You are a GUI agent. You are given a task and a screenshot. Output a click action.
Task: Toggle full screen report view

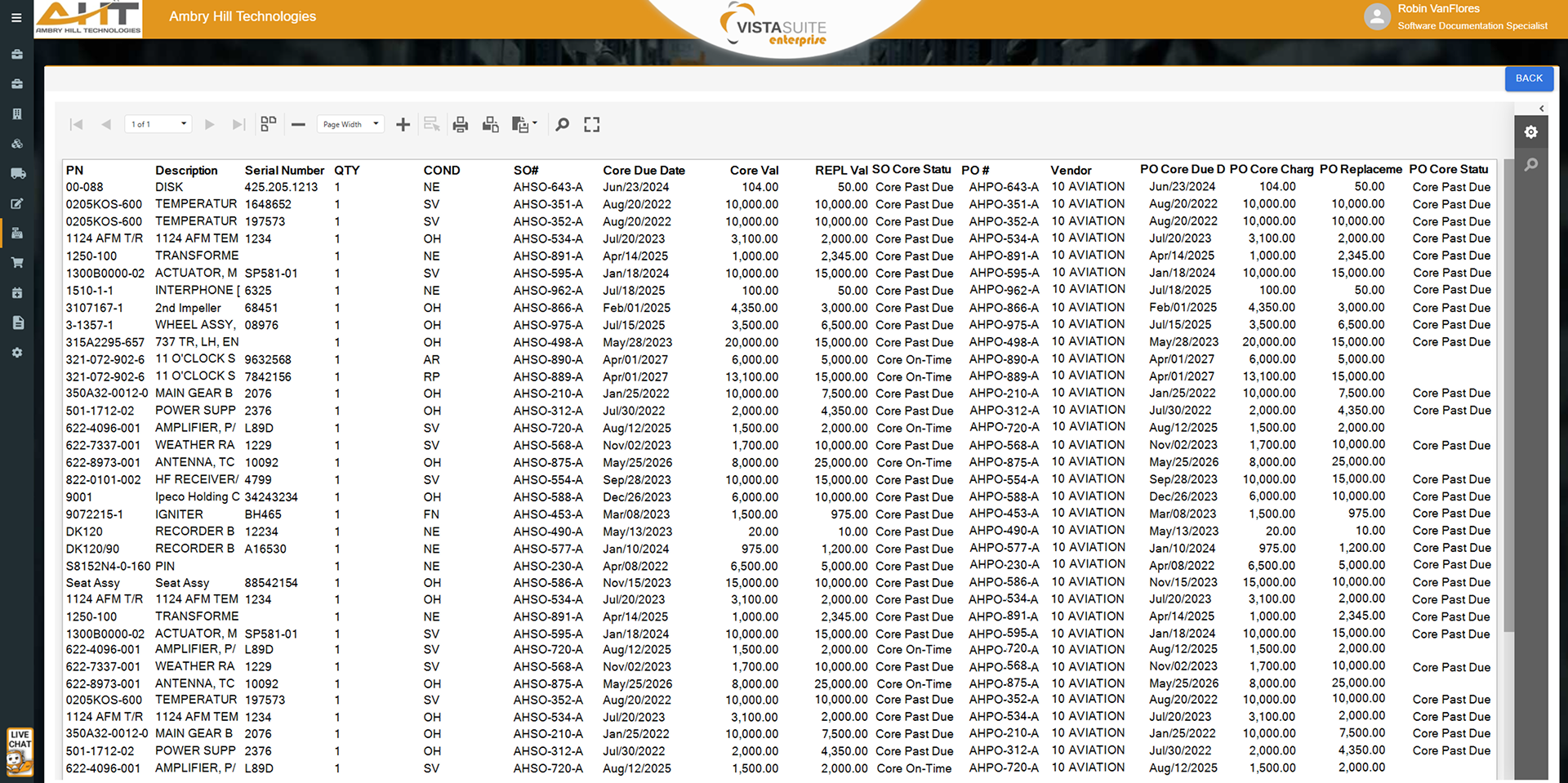[x=592, y=124]
